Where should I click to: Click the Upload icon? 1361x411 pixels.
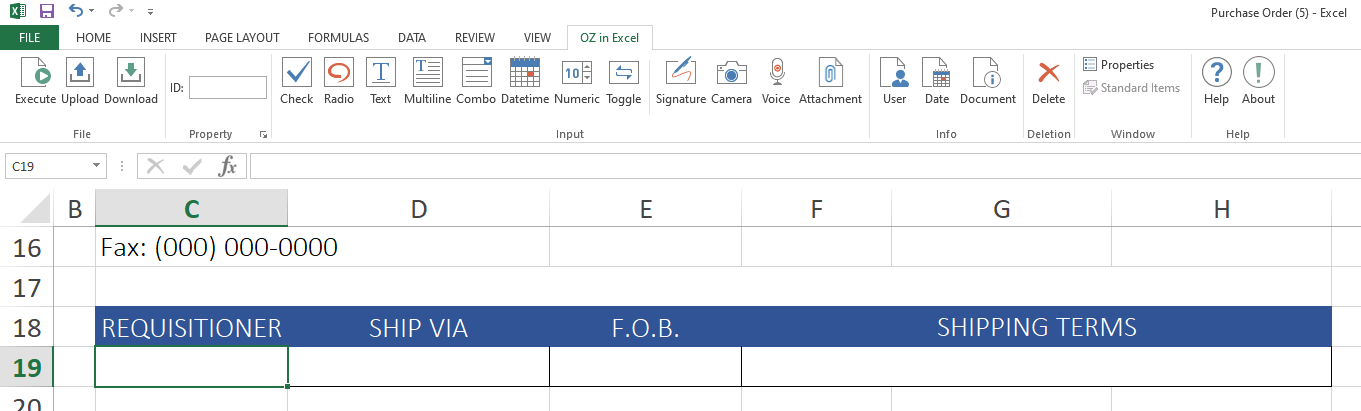click(x=80, y=80)
